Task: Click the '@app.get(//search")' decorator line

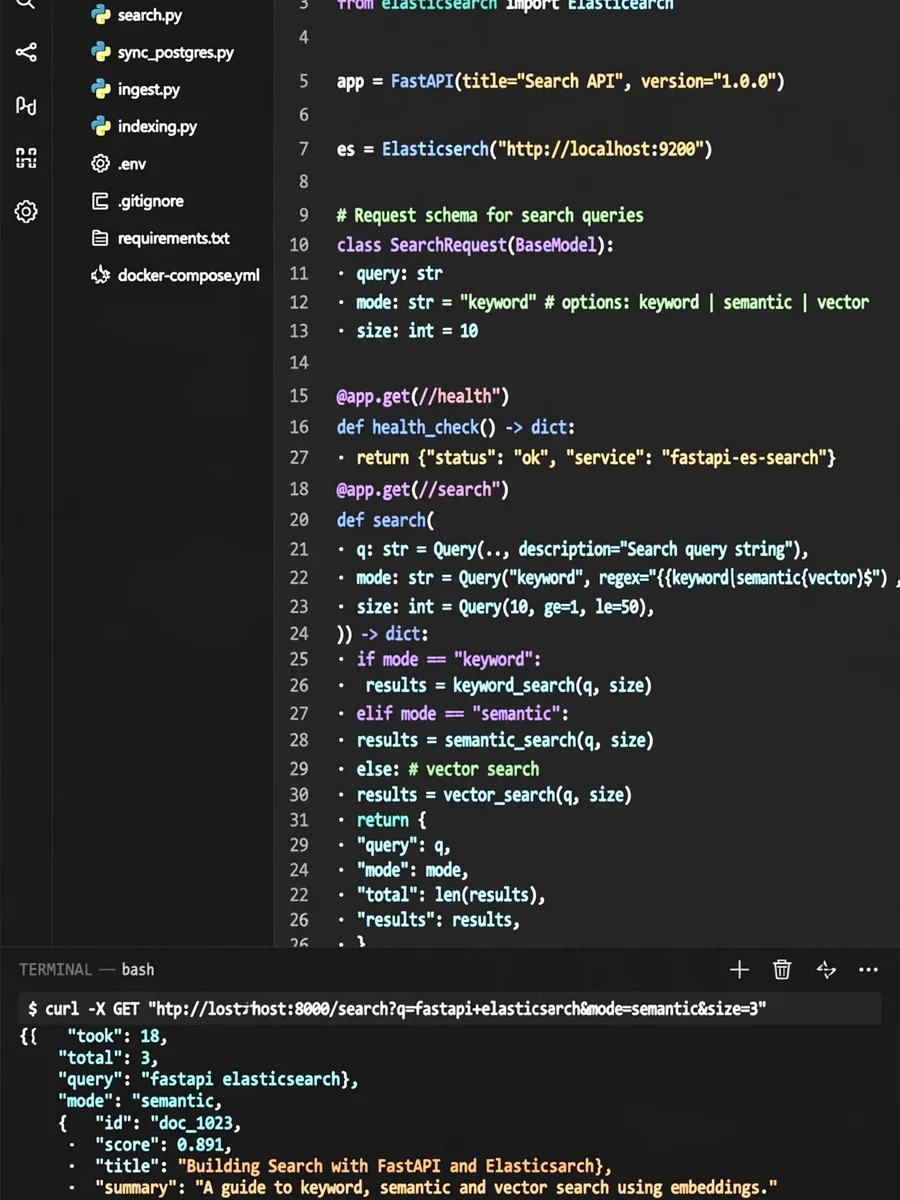Action: [423, 489]
